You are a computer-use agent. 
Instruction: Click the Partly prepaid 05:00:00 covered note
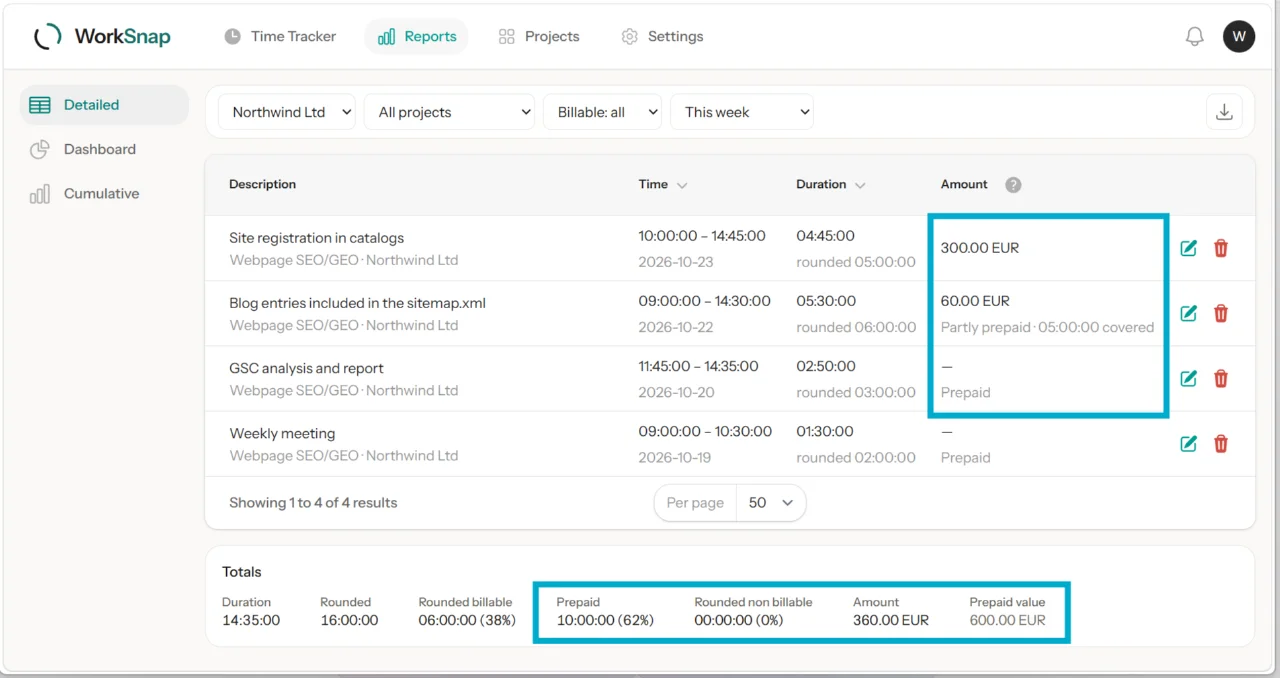click(x=1047, y=327)
